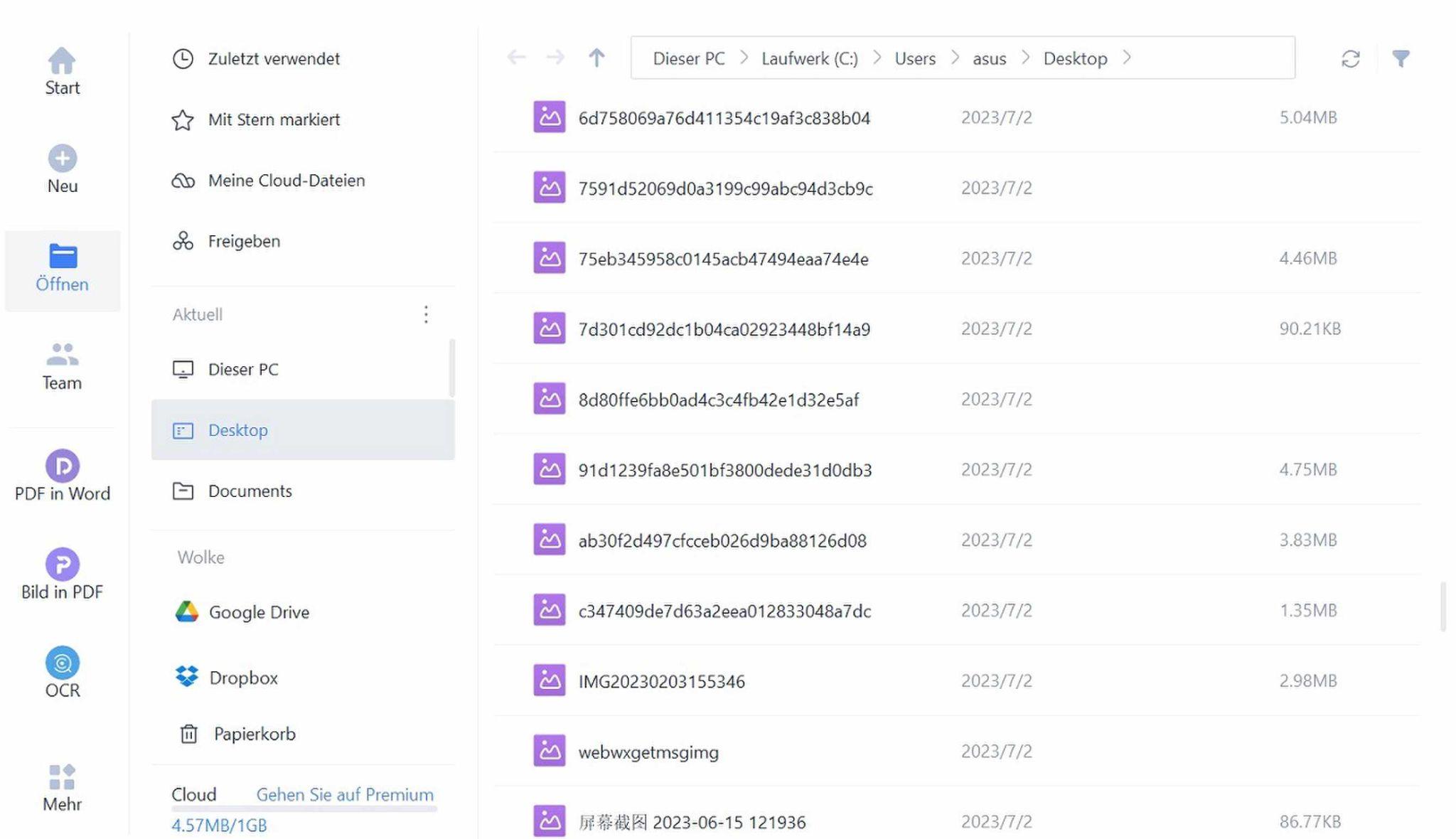Expand chevron after Users in breadcrumb
1456x839 pixels.
pyautogui.click(x=955, y=58)
